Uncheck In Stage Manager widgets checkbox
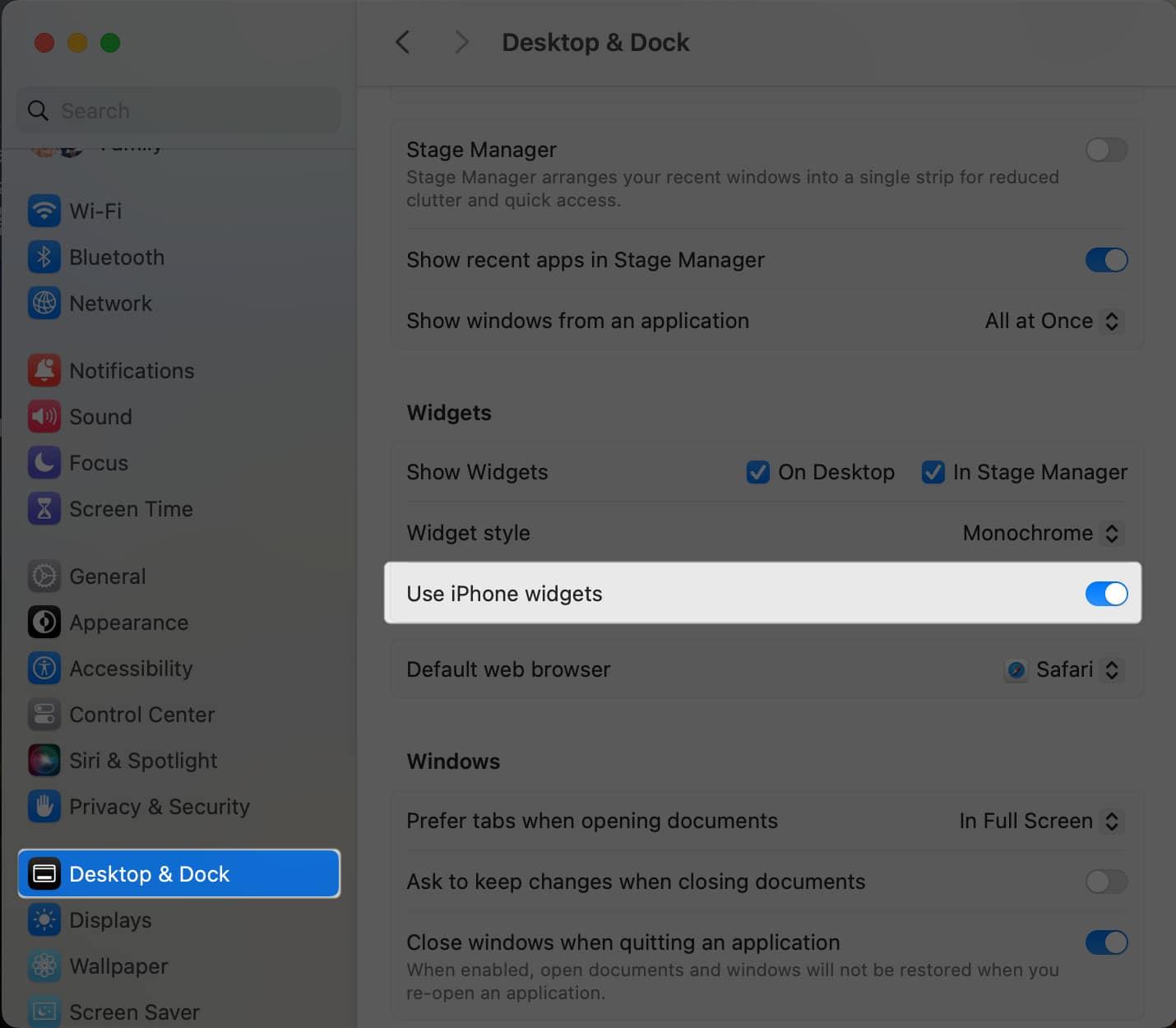This screenshot has width=1176, height=1028. [x=933, y=472]
